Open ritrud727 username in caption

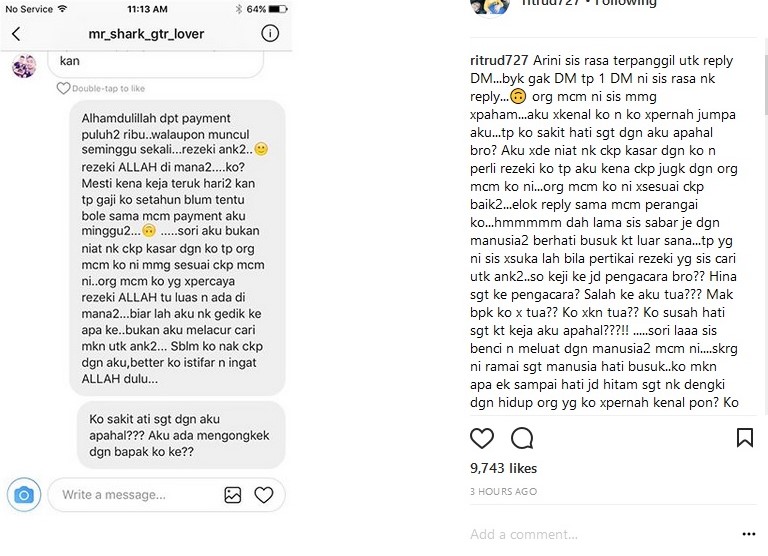tap(499, 60)
